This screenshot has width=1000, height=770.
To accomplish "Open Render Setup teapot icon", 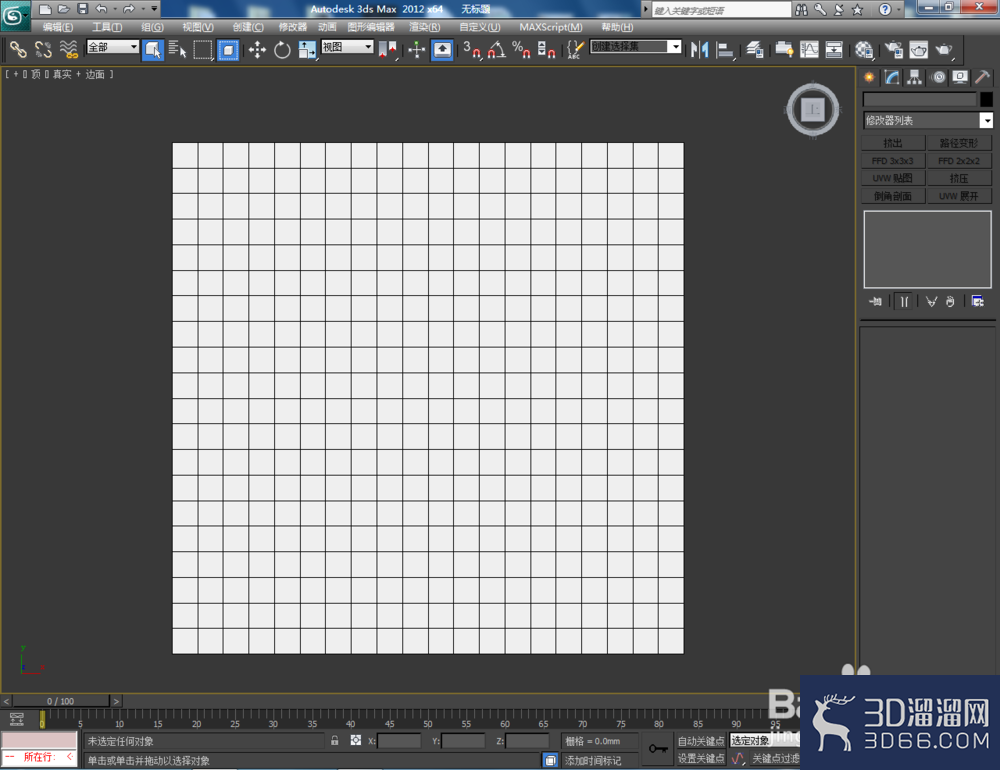I will (893, 49).
